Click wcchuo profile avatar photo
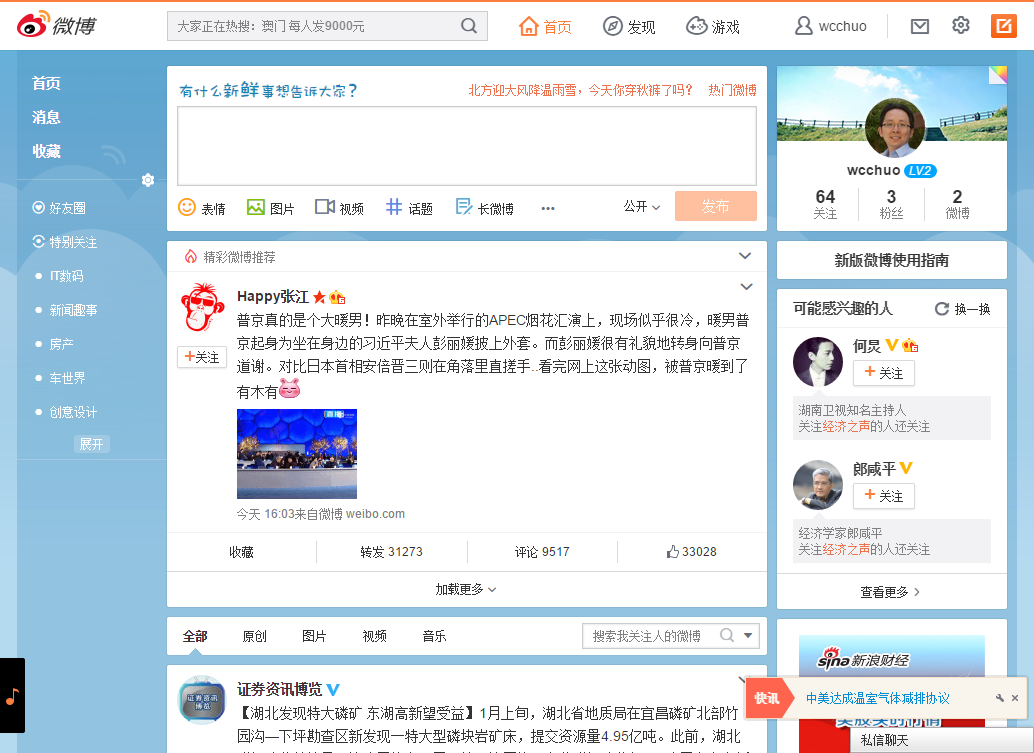 [x=895, y=128]
